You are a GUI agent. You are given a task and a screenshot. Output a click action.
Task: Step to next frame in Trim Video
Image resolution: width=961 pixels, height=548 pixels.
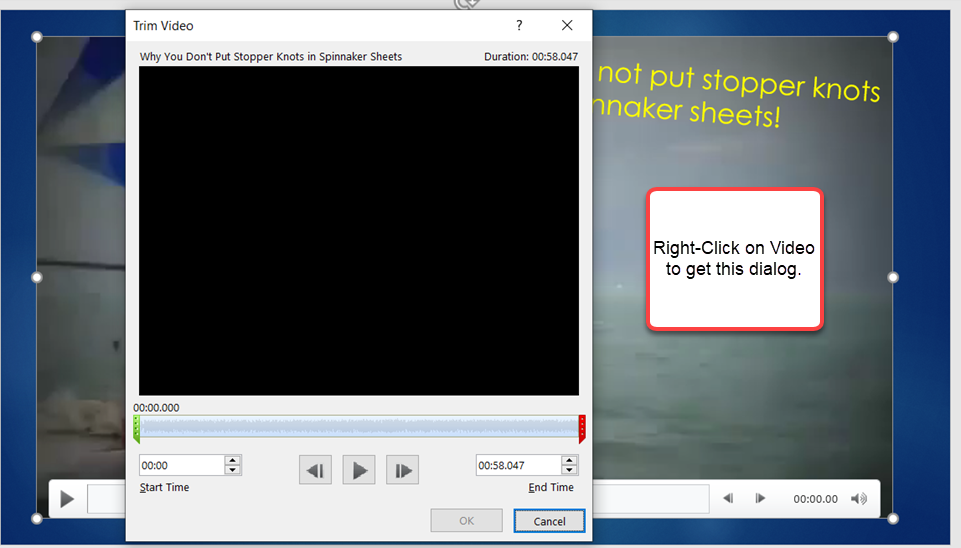point(403,470)
